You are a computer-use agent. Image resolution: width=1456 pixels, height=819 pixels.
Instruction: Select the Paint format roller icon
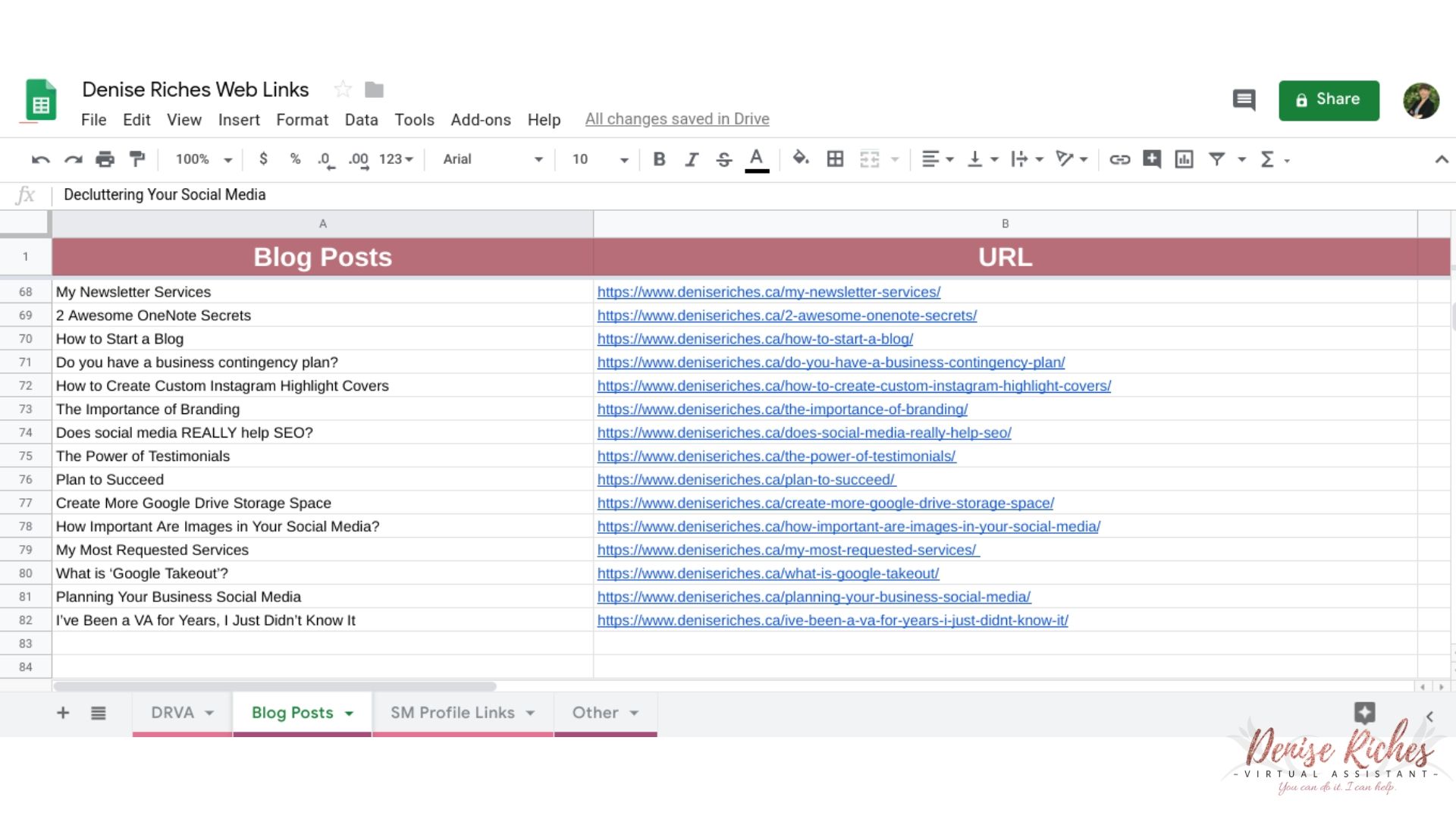(x=137, y=159)
